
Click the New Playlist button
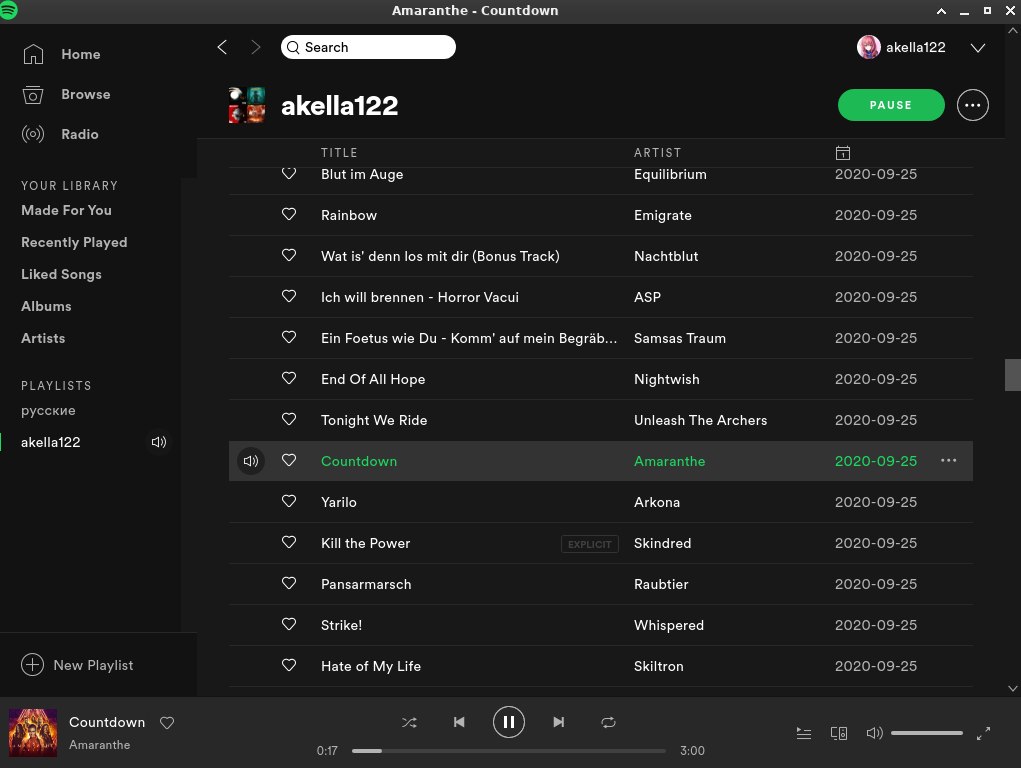pos(77,665)
